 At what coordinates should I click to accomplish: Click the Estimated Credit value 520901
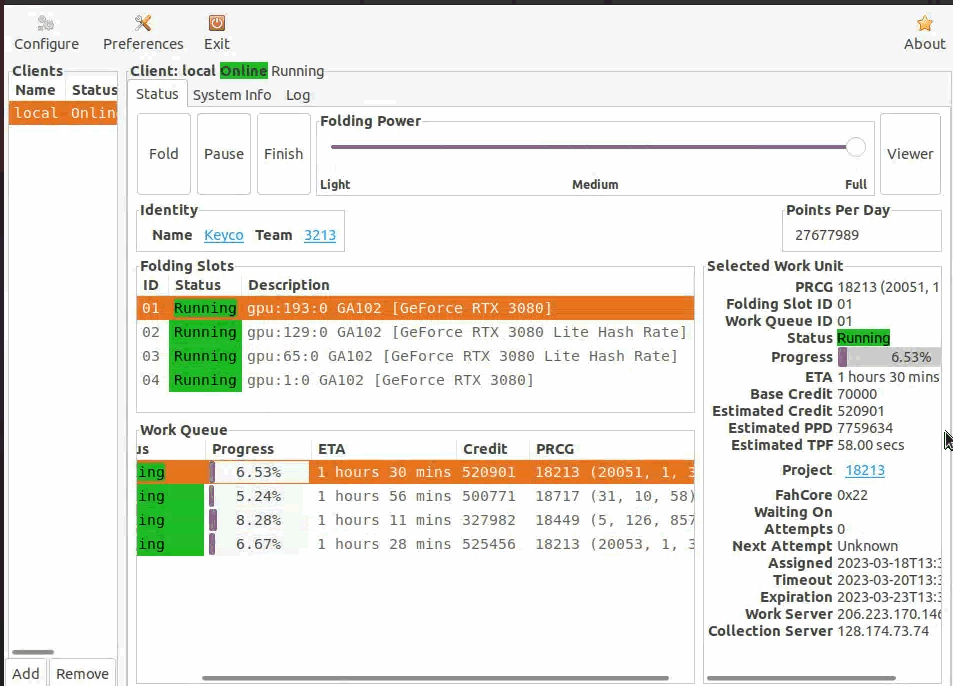(861, 411)
